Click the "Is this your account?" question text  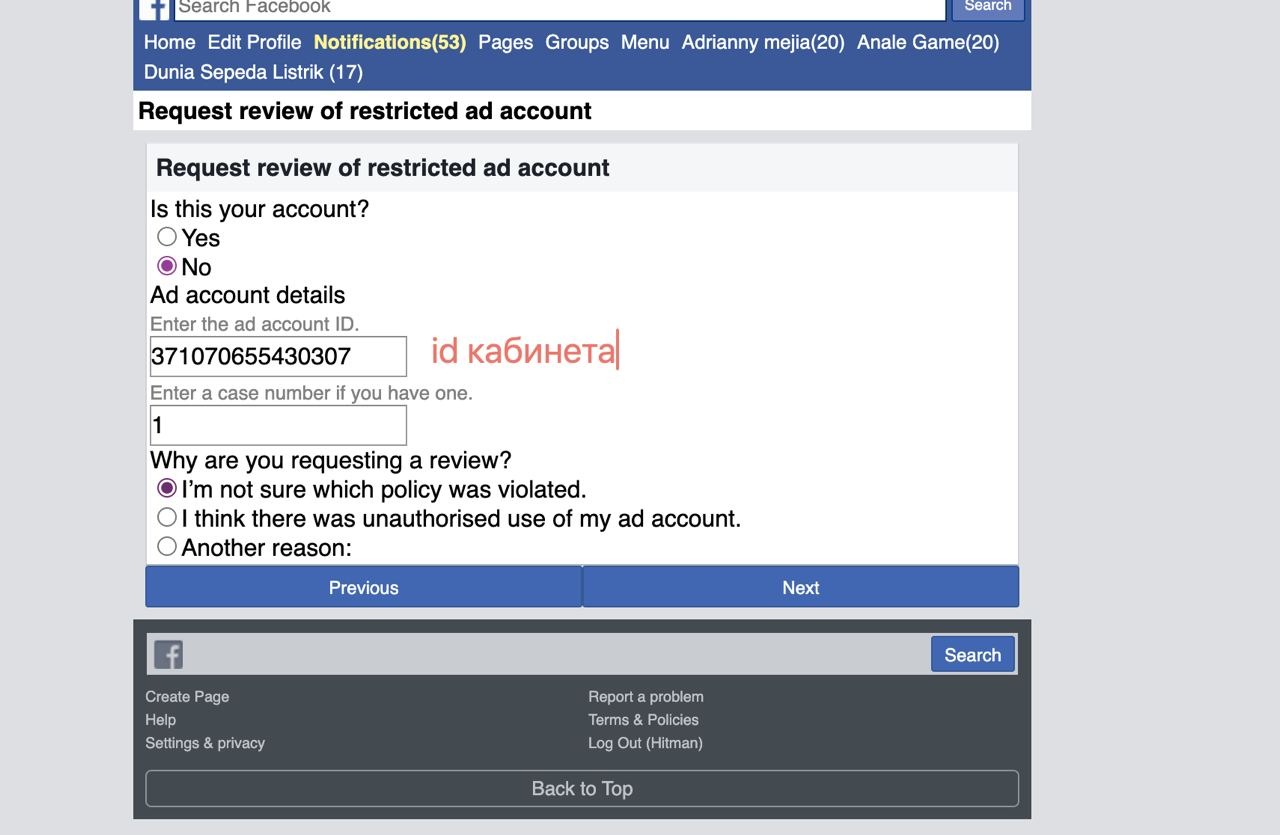click(260, 209)
